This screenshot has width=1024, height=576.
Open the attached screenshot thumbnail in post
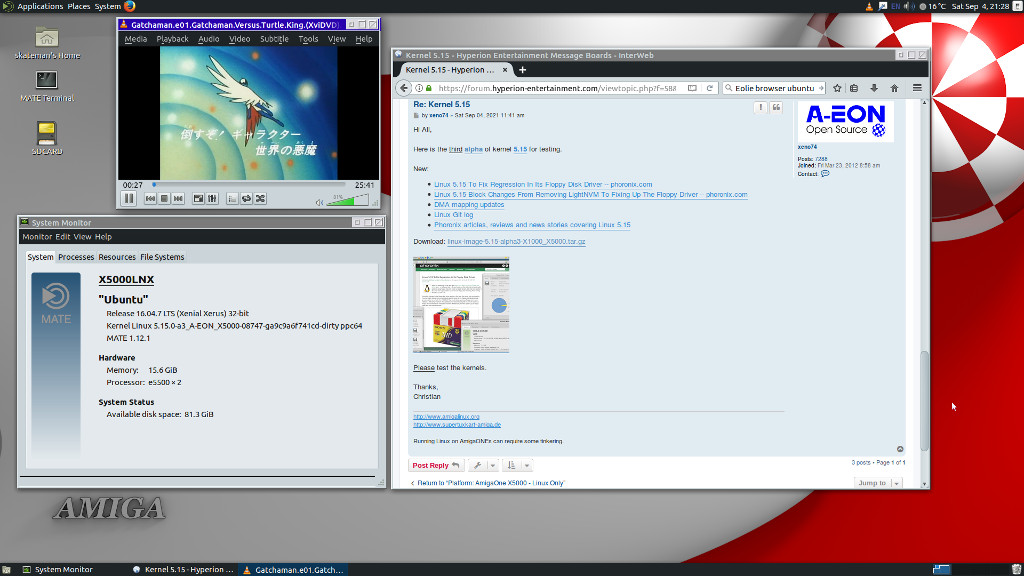[461, 305]
